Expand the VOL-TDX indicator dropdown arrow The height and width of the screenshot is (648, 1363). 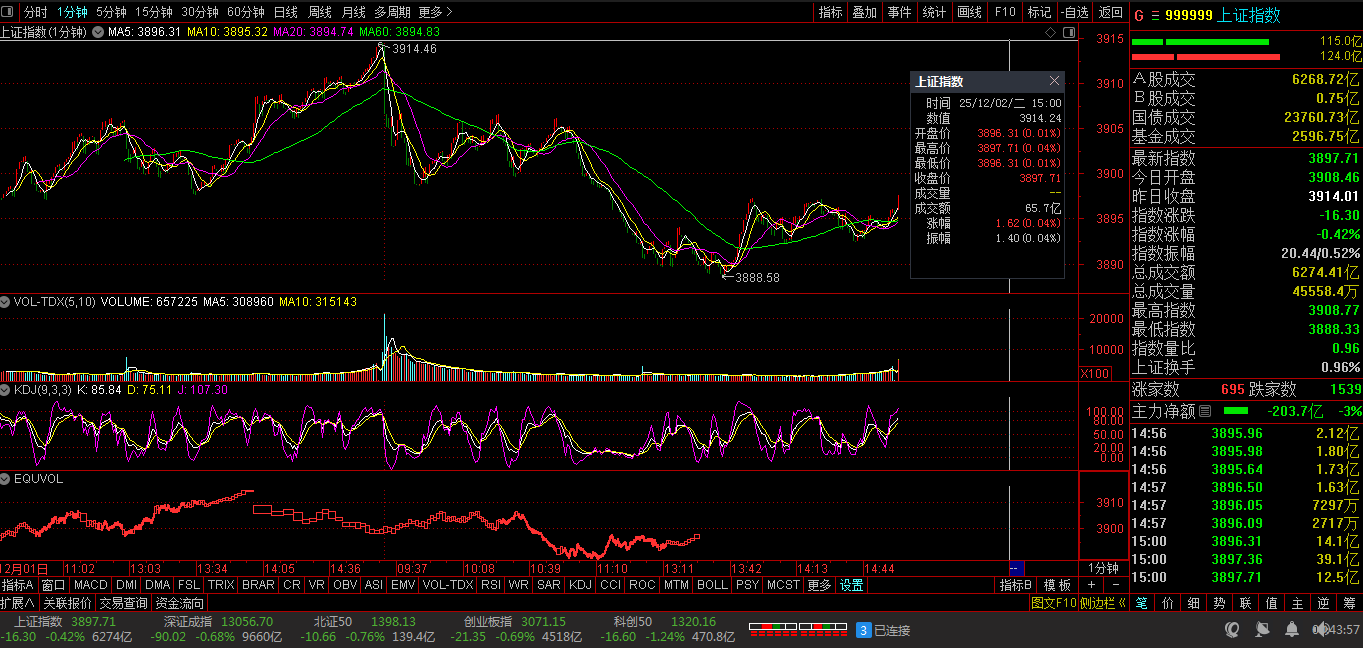pos(6,301)
